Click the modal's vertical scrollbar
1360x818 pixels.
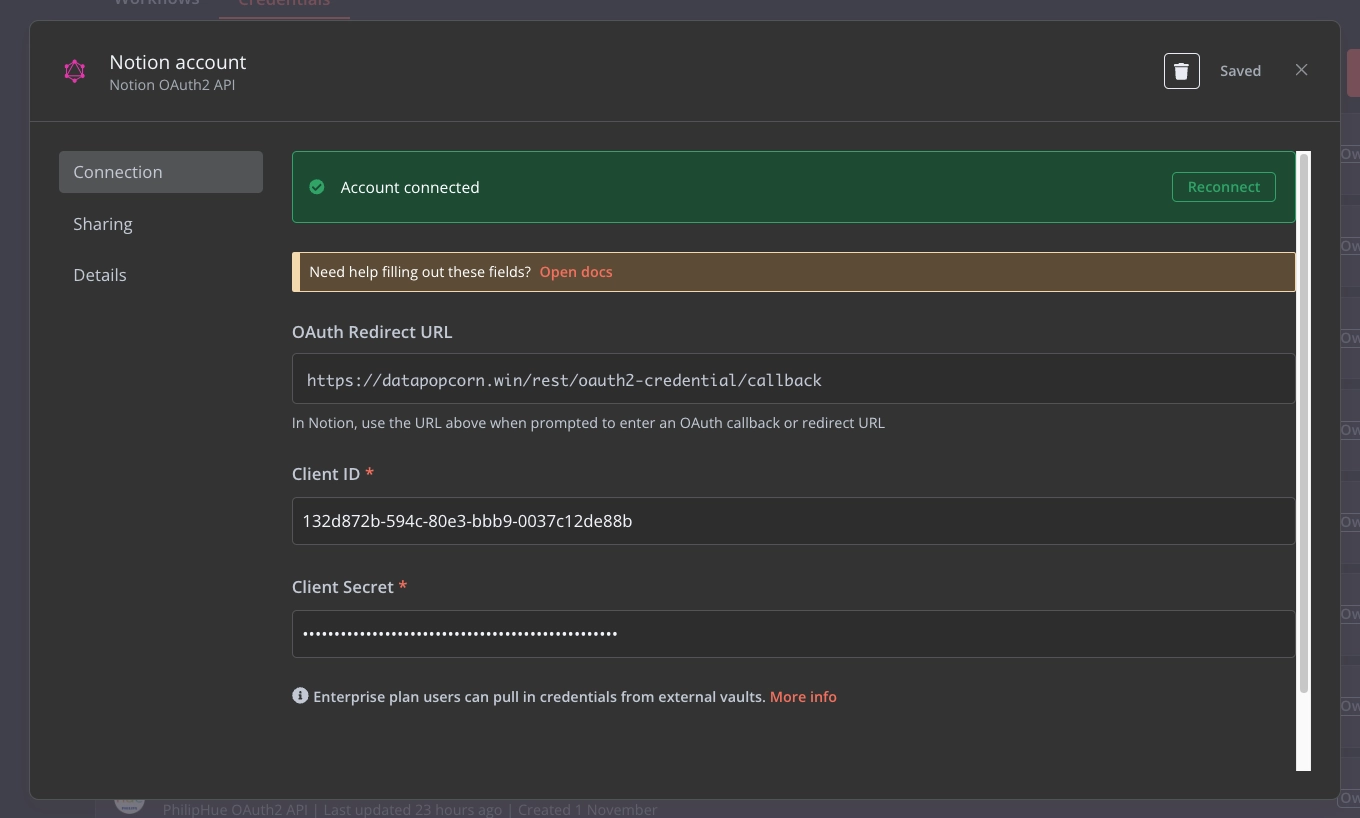pyautogui.click(x=1303, y=420)
